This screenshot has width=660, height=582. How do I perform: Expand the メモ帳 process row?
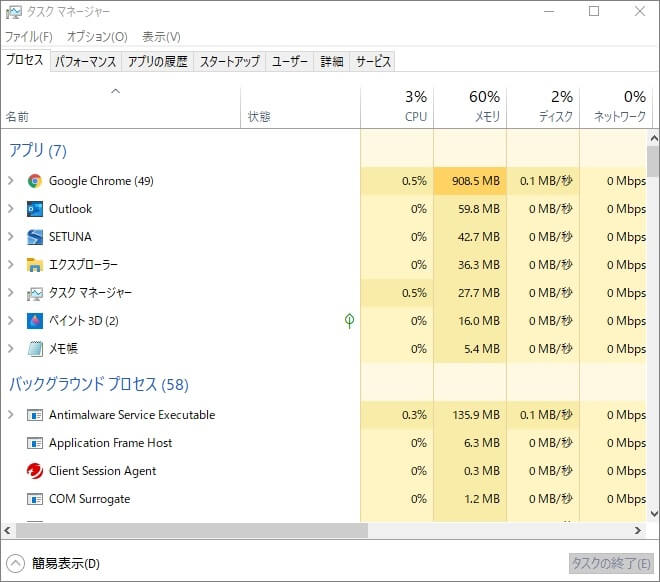tap(11, 349)
